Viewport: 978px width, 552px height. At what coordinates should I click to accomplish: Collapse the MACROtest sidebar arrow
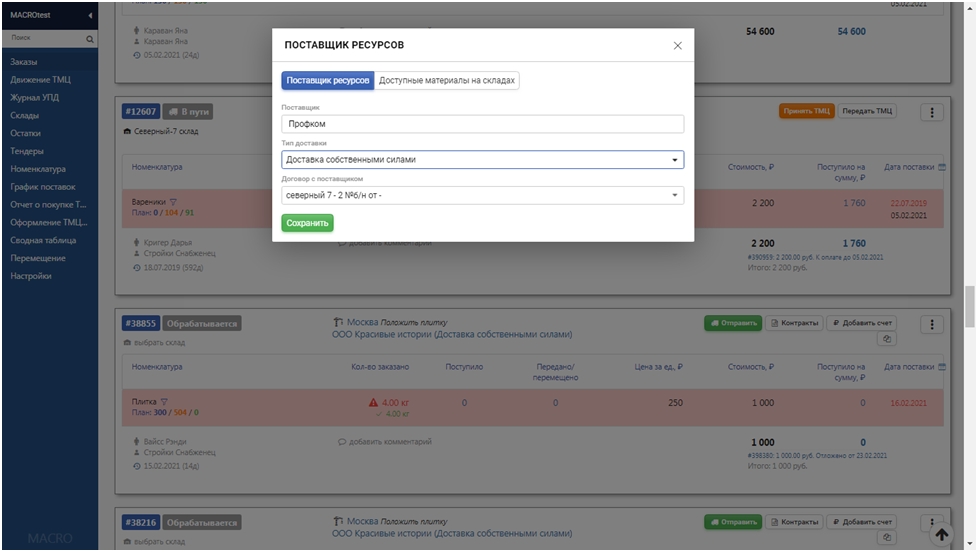pyautogui.click(x=91, y=16)
